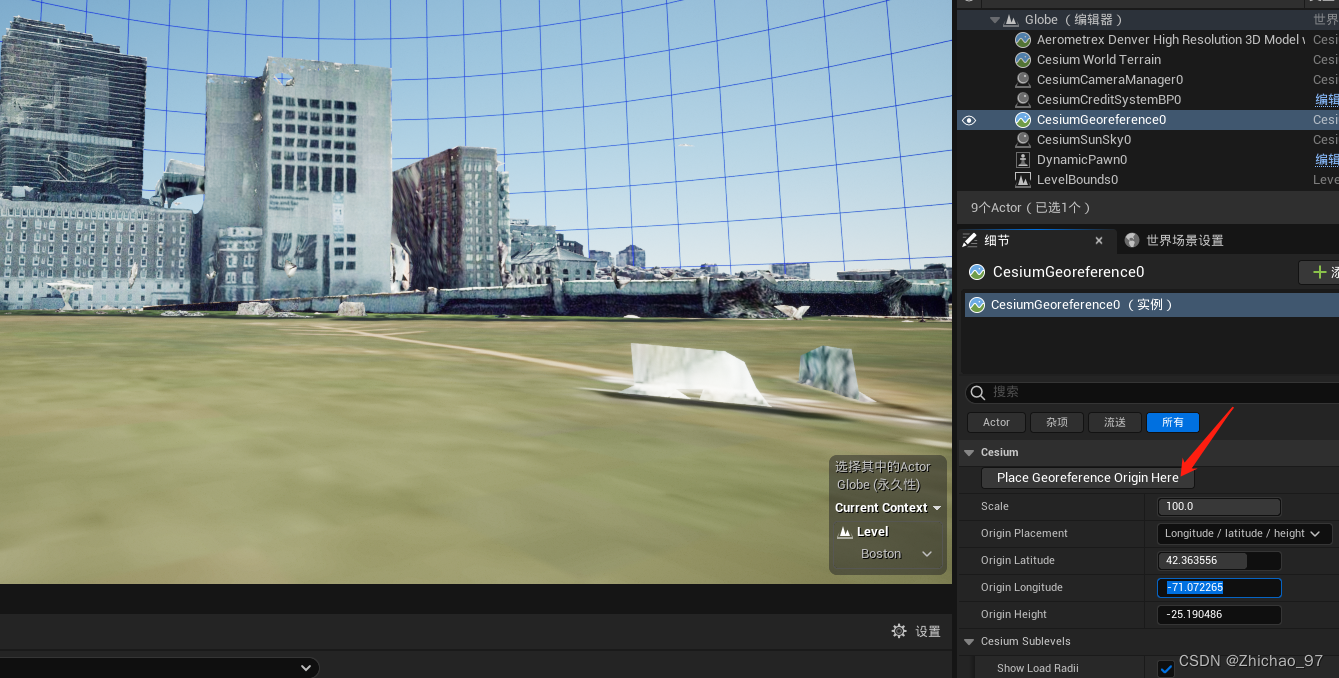Click the Origin Longitude property label
Image resolution: width=1339 pixels, height=678 pixels.
pos(1021,588)
